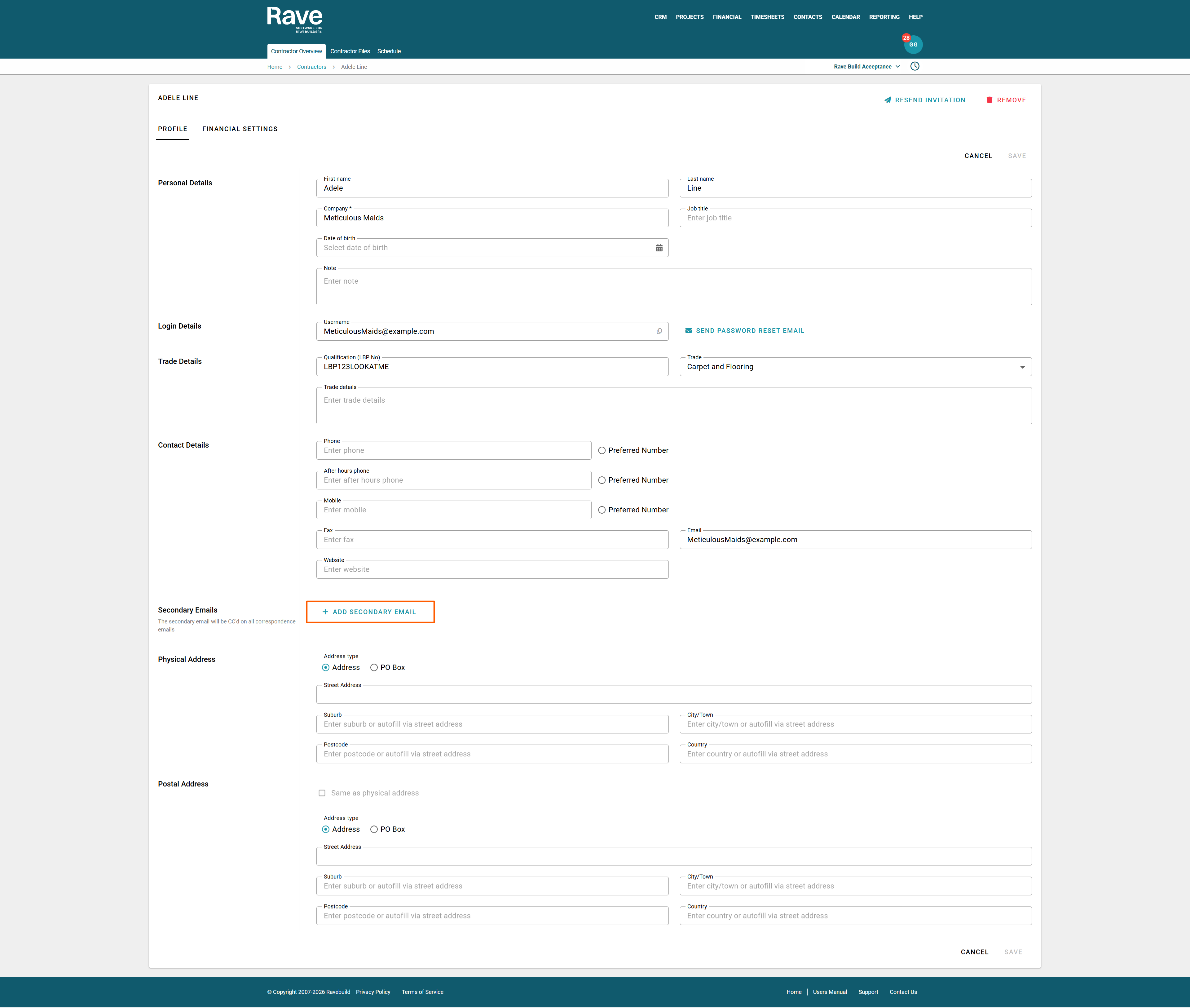1190x1008 pixels.
Task: Click the Send Password Reset Email envelope icon
Action: coord(688,331)
